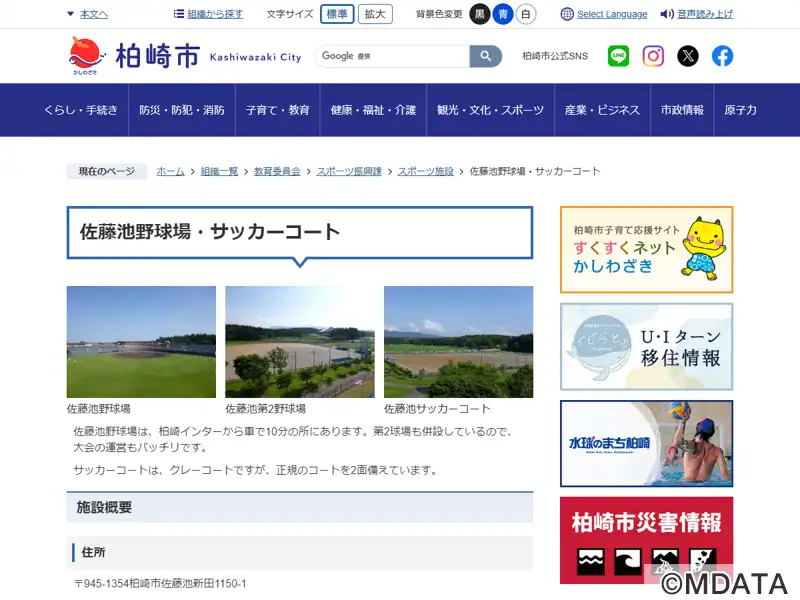Viewport: 800px width, 600px height.
Task: Open the くらし・手続き menu
Action: pos(81,110)
